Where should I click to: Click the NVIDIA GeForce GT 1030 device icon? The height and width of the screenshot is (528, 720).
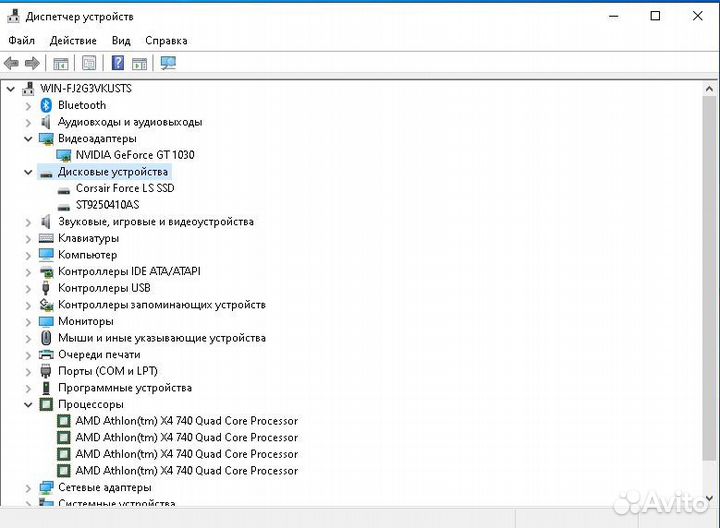tap(64, 155)
